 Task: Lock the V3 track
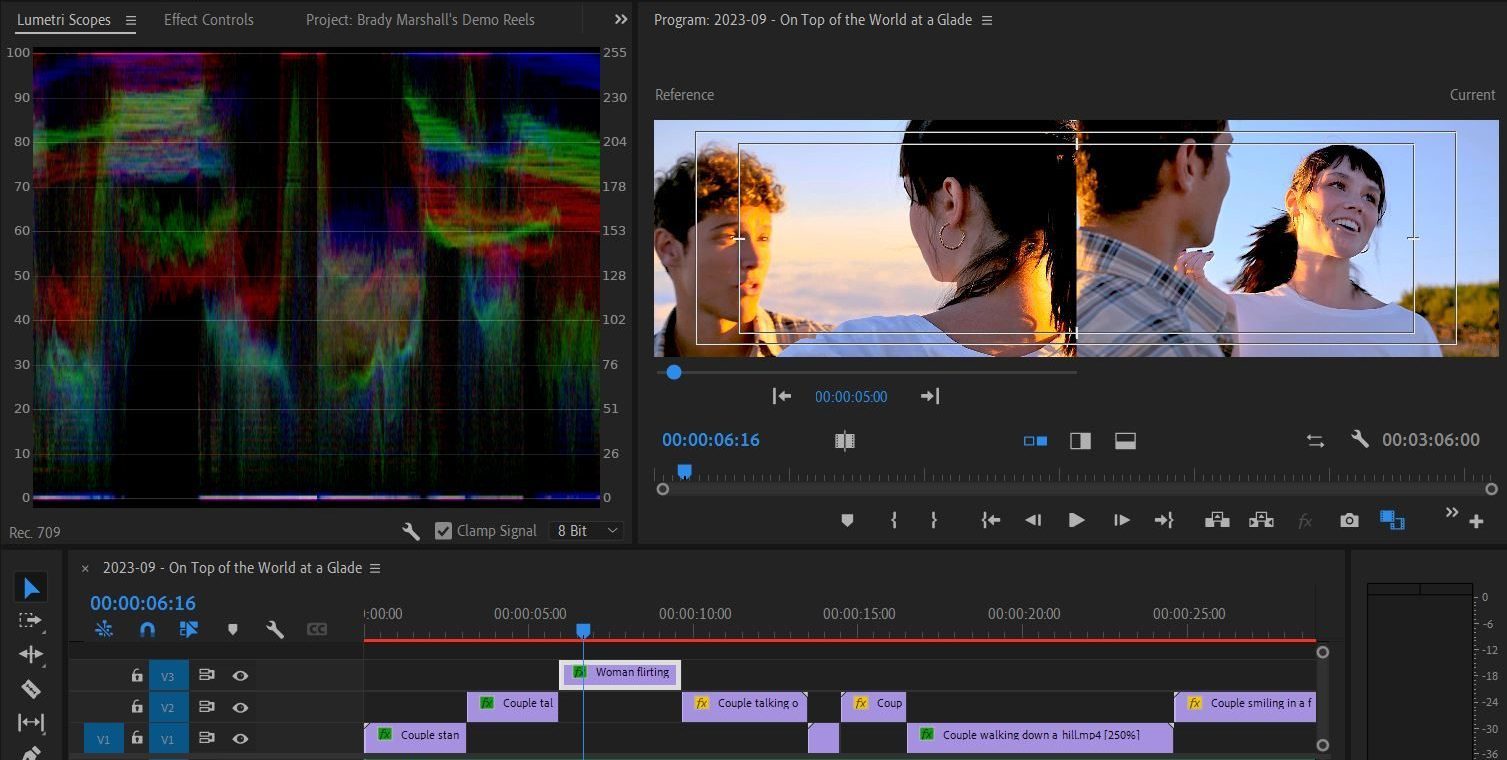tap(137, 676)
